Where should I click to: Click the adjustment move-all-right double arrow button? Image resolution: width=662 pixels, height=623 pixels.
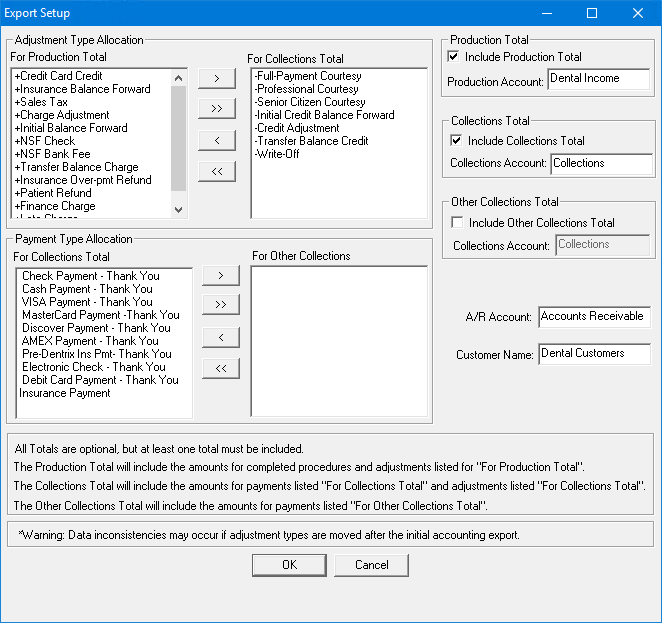pyautogui.click(x=217, y=109)
